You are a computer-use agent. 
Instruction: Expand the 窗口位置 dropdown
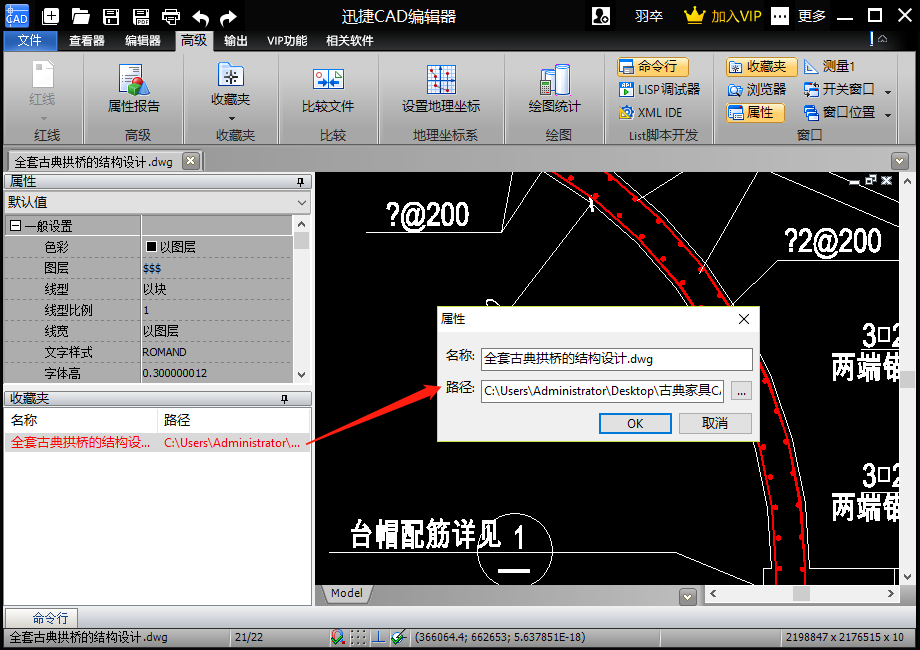888,114
